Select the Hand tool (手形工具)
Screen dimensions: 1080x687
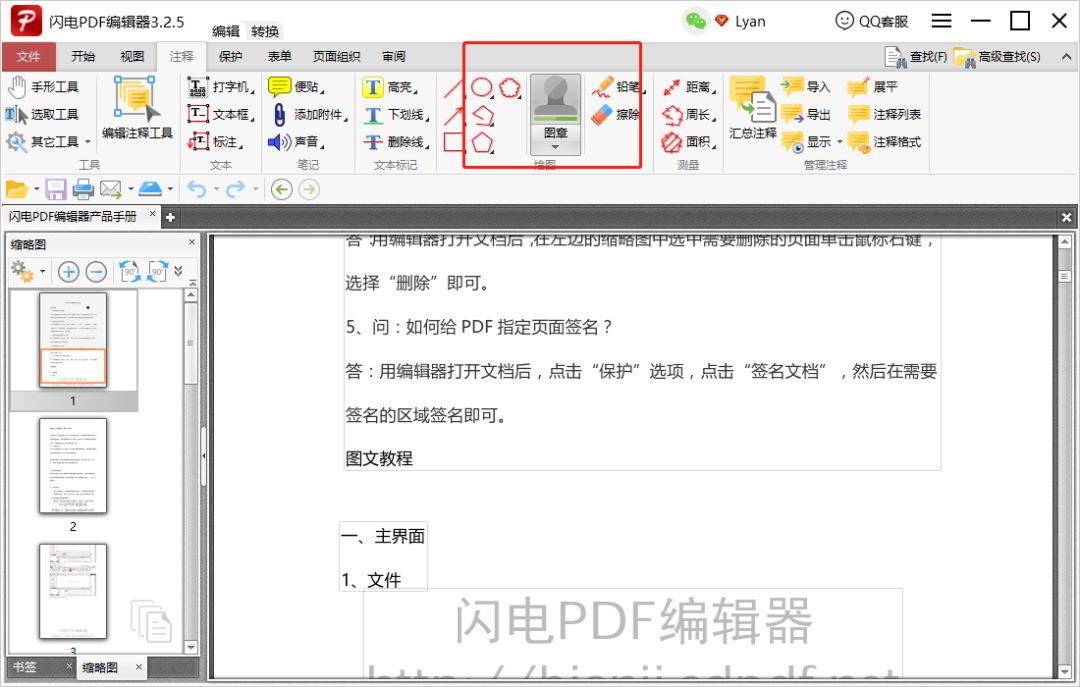[x=43, y=87]
